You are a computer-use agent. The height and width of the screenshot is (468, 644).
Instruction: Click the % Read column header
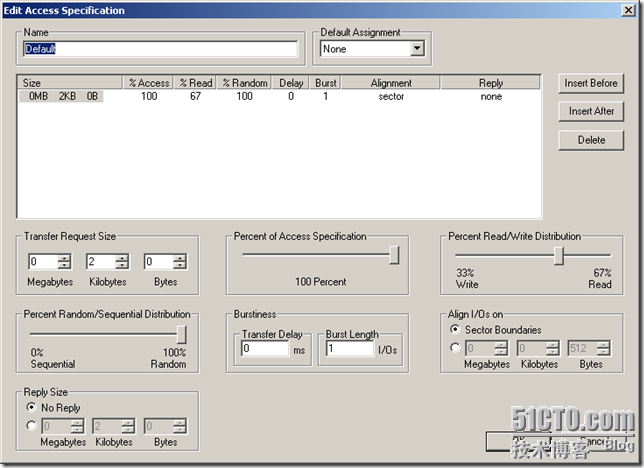pos(196,83)
